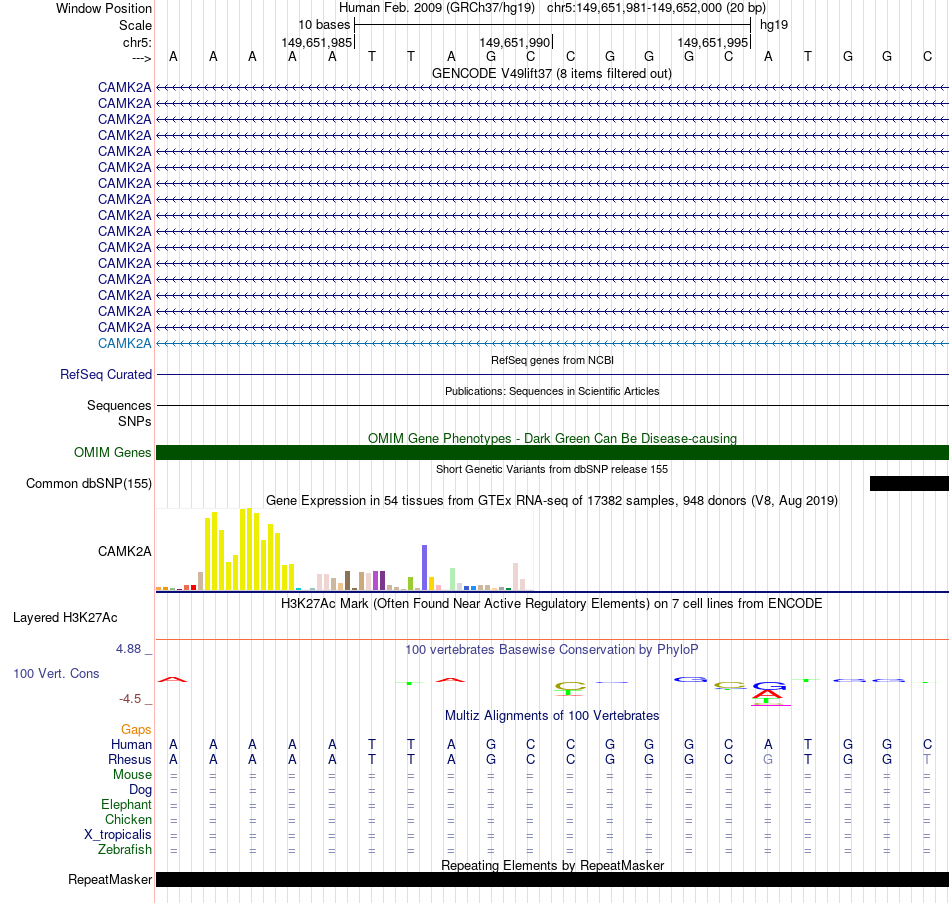Click the SNPs track label

(135, 421)
